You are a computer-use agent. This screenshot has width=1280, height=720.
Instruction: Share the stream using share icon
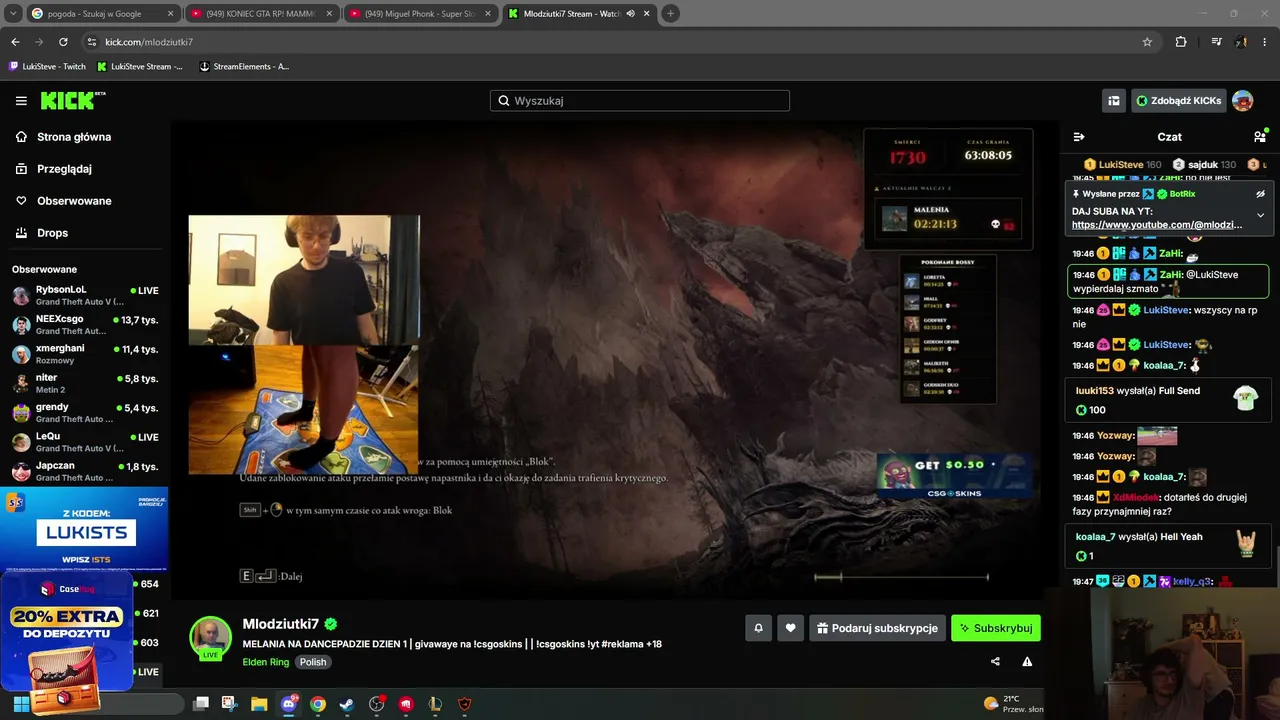tap(995, 661)
